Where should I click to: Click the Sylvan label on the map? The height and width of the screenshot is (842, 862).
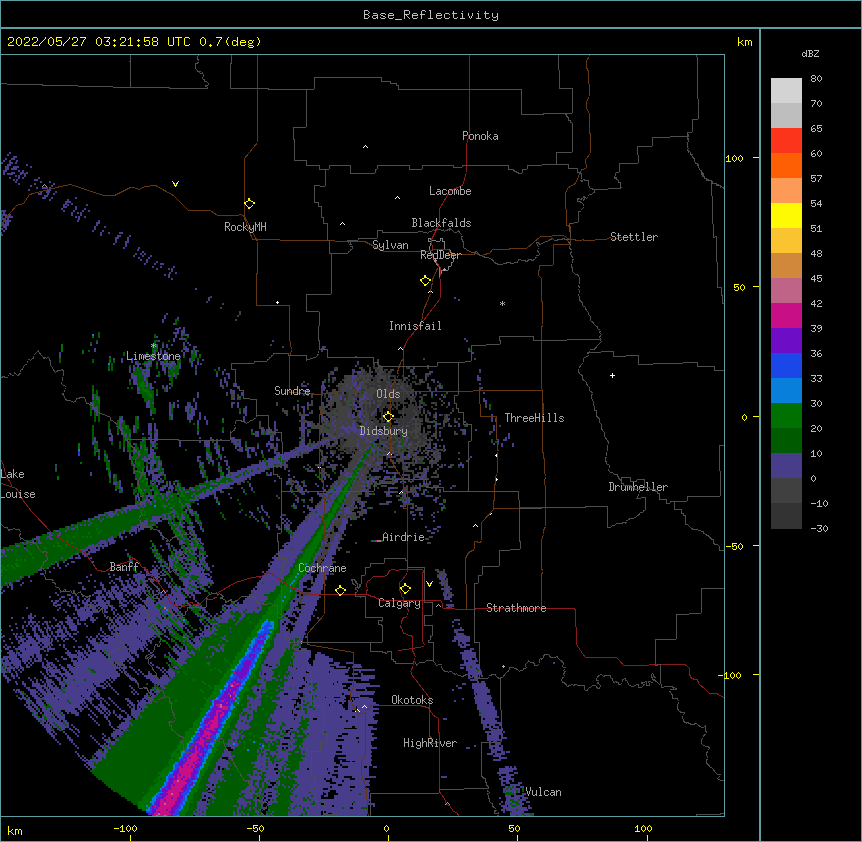click(390, 245)
